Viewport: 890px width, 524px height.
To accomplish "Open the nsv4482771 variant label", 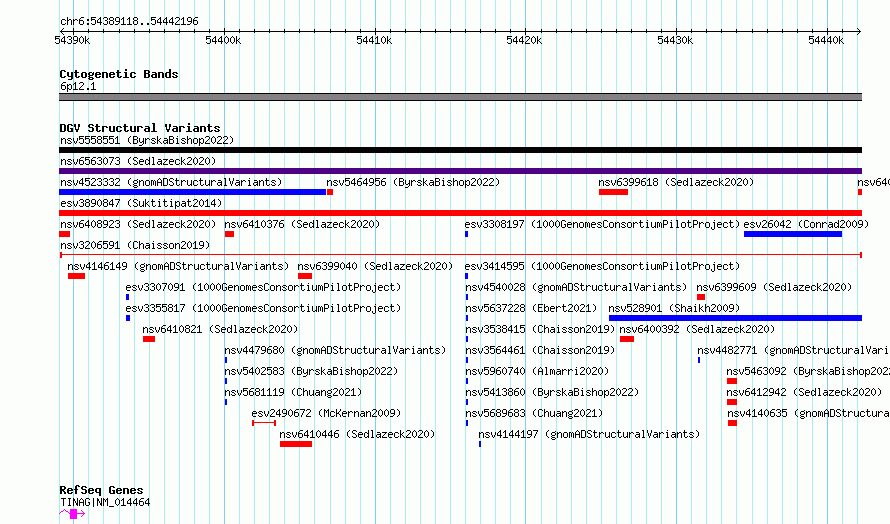I will [x=793, y=350].
